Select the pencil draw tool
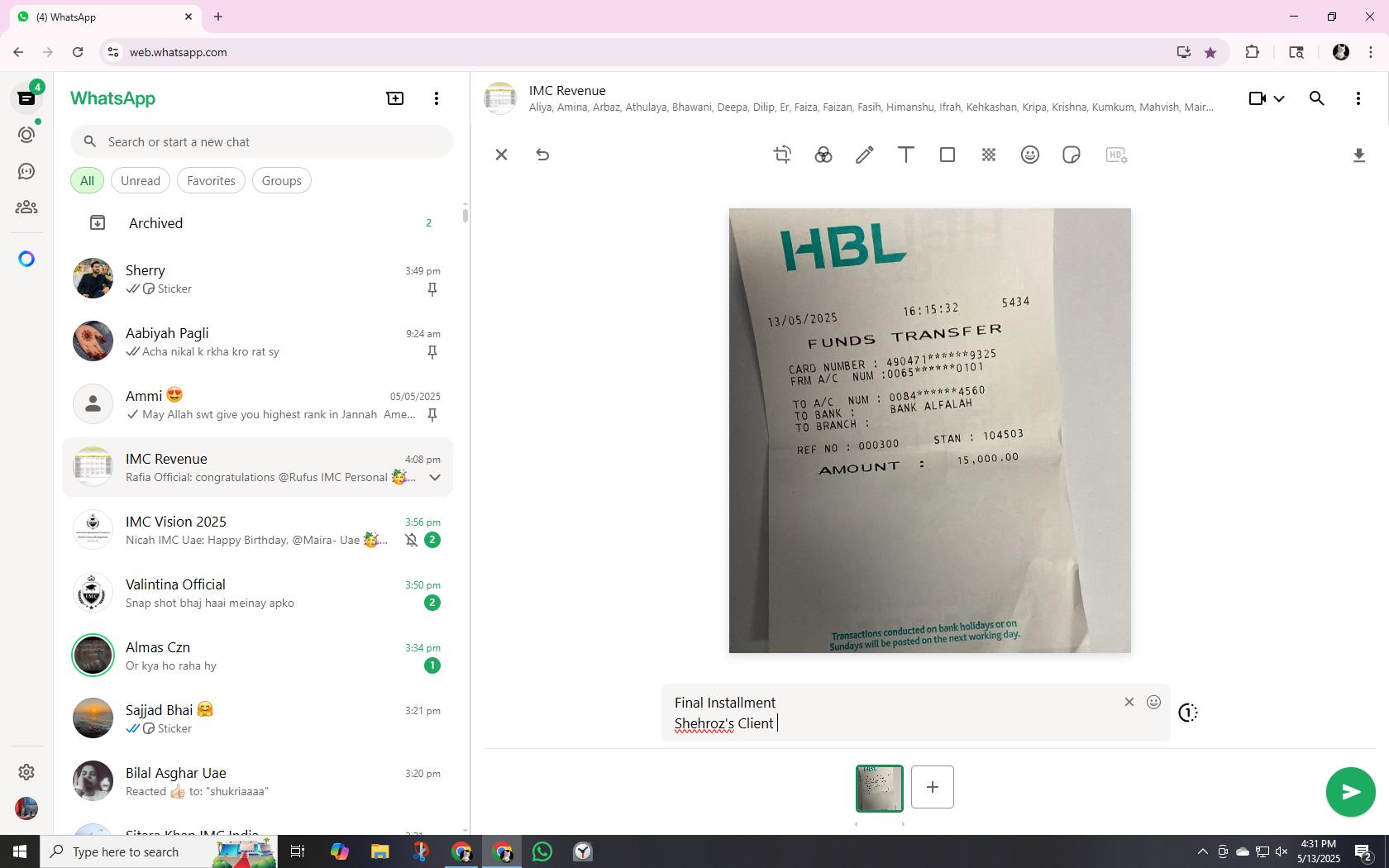The image size is (1389, 868). tap(865, 155)
